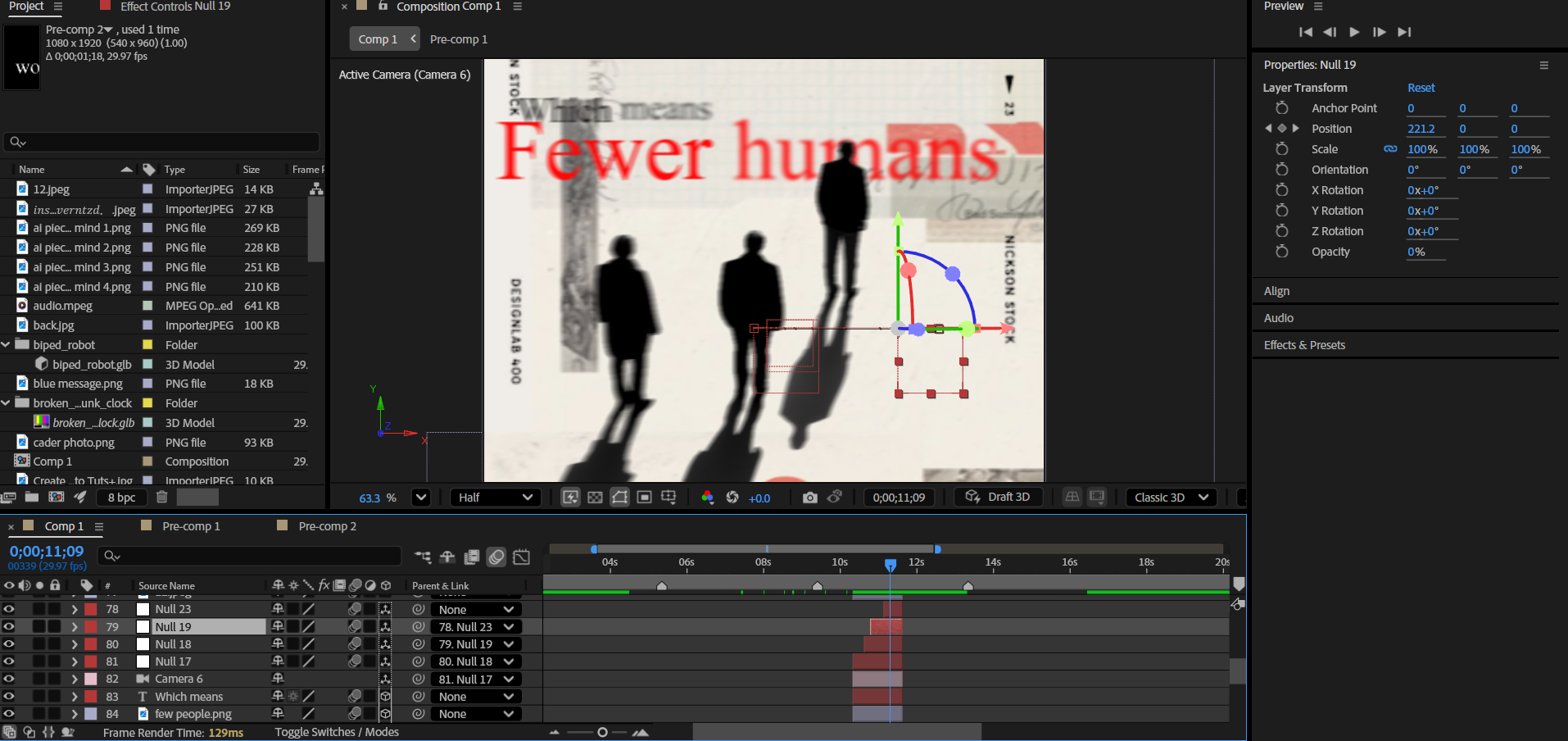
Task: Enable Motion Blur for timeline layers
Action: click(496, 557)
